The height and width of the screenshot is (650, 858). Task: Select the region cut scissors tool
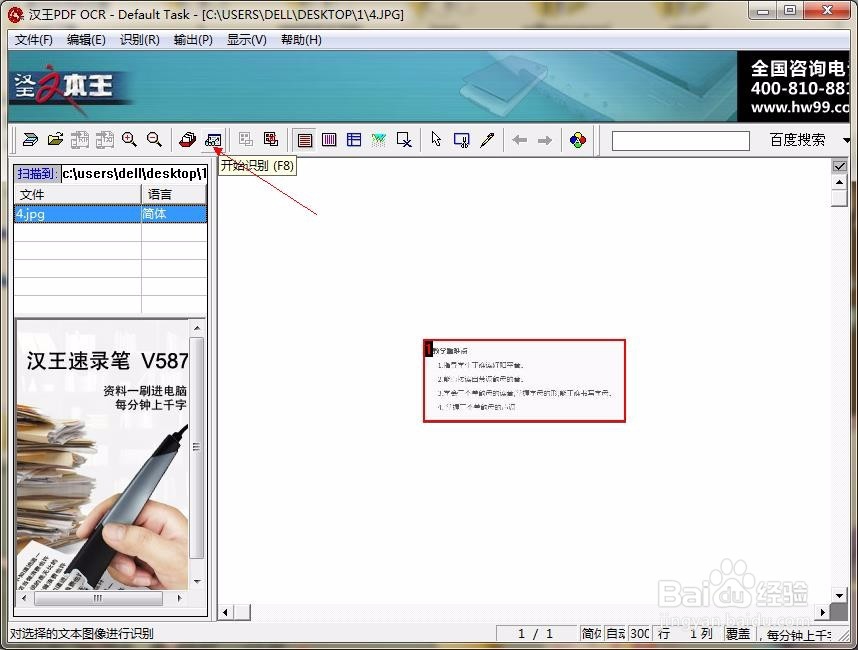click(461, 140)
